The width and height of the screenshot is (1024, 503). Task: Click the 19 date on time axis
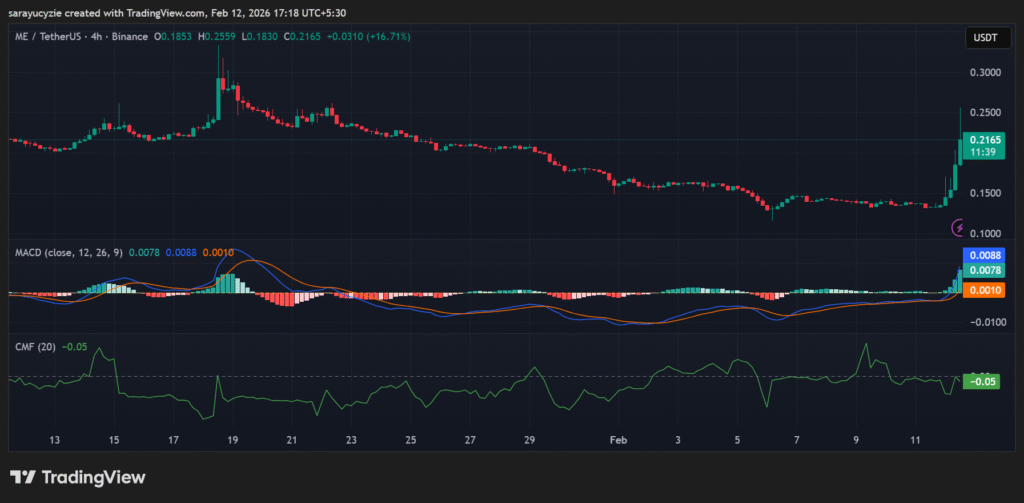[x=232, y=440]
